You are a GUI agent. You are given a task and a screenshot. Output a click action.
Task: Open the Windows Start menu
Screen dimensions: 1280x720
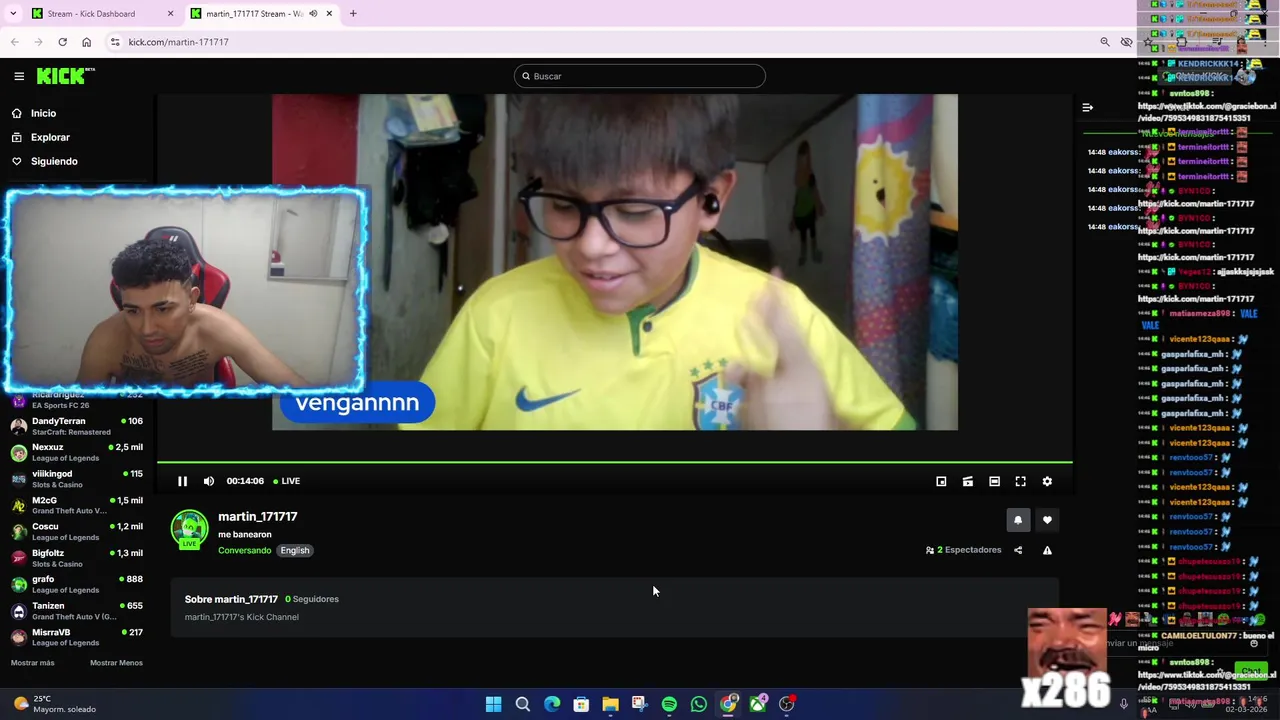(x=493, y=704)
